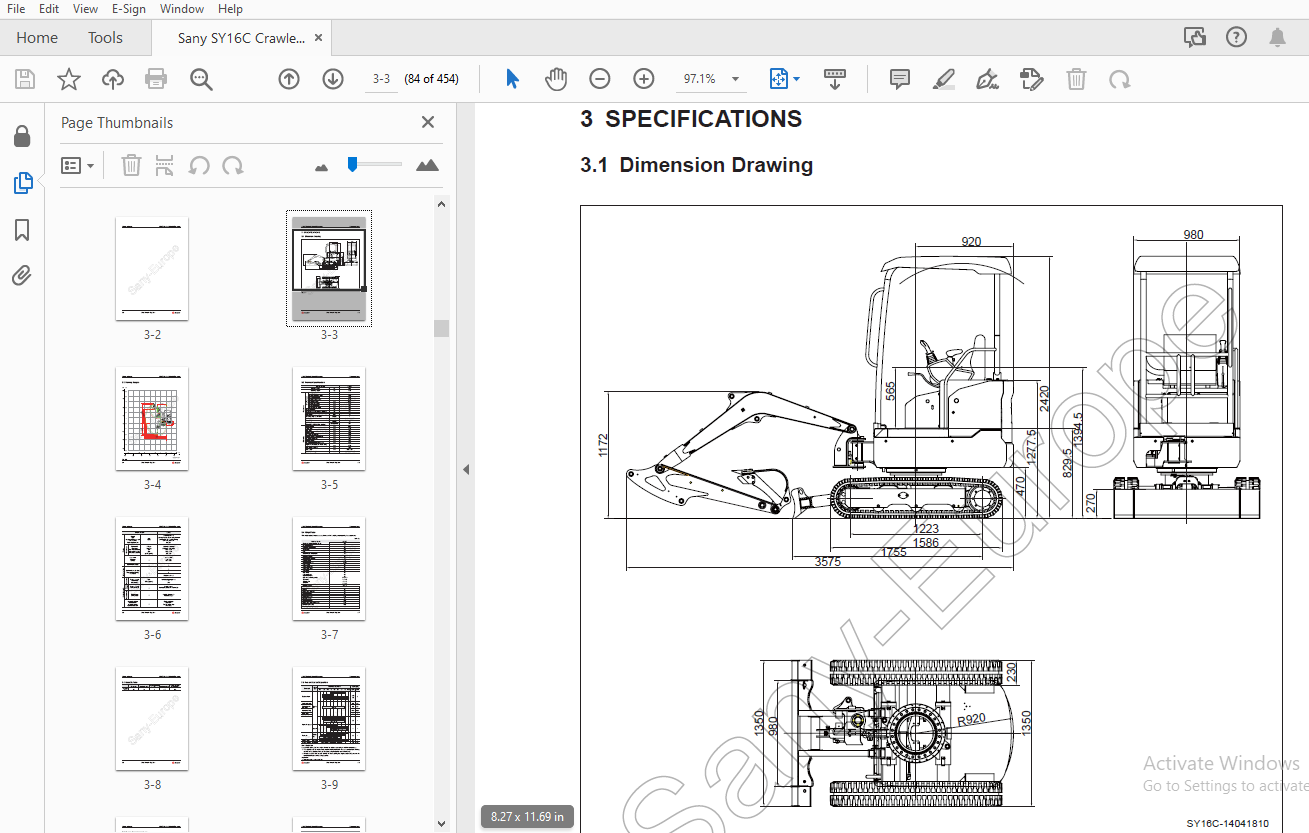Add a comment sticky note
This screenshot has width=1309, height=833.
900,79
